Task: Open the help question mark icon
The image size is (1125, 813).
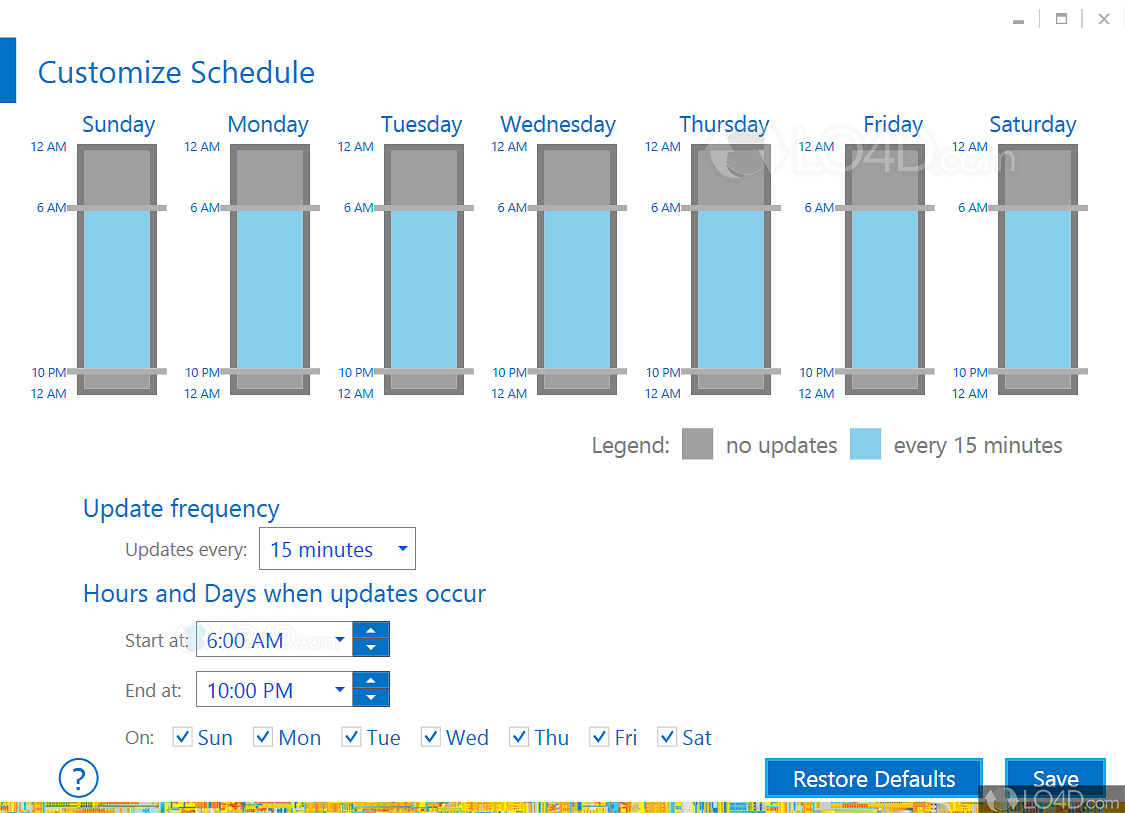Action: click(x=79, y=777)
